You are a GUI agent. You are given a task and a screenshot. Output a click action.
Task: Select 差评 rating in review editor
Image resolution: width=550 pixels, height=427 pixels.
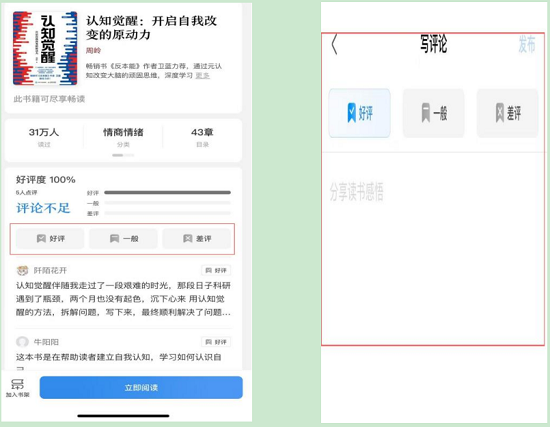coord(507,113)
